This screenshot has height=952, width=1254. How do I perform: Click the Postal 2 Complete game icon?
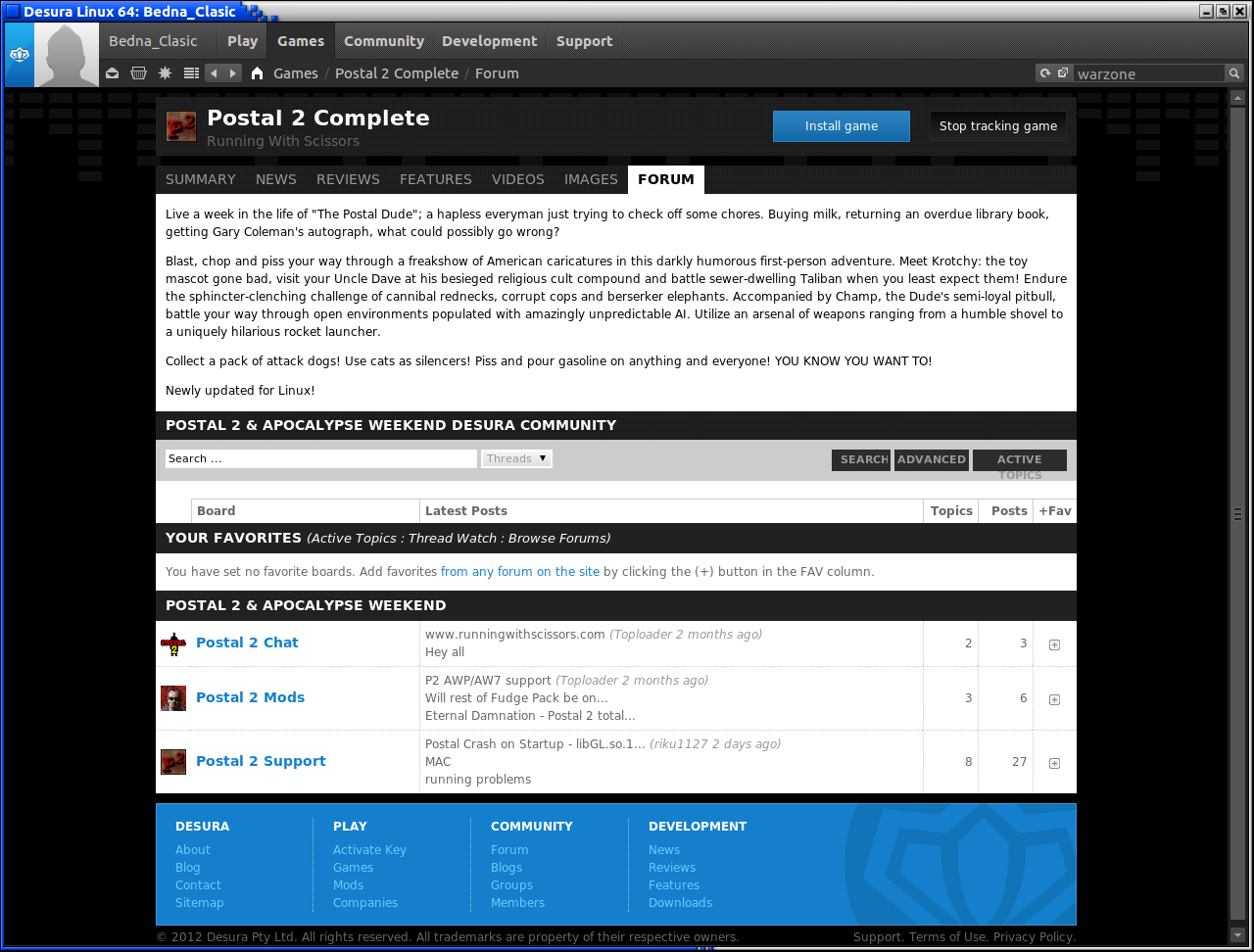[181, 126]
